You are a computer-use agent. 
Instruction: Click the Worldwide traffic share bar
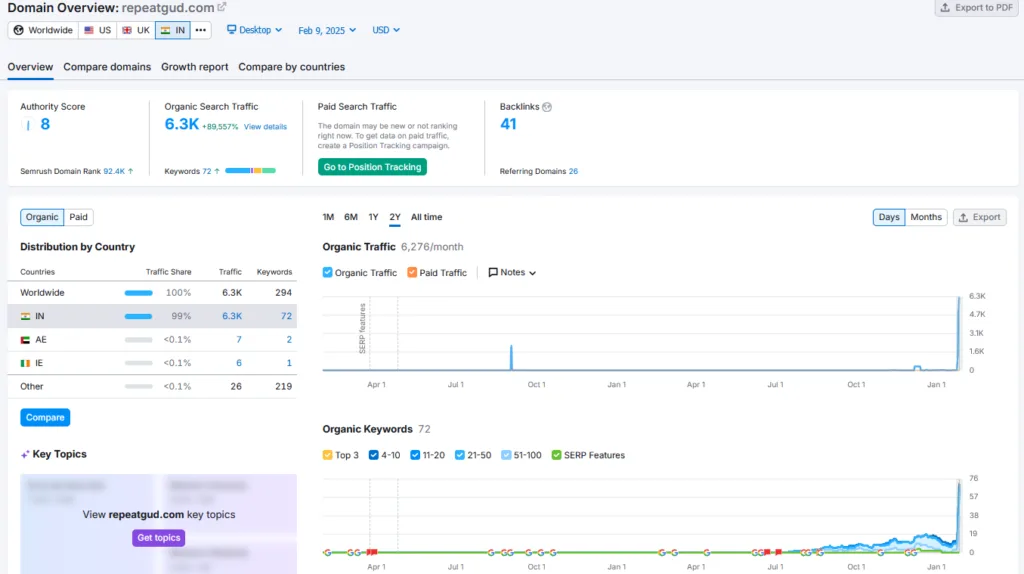[x=138, y=293]
